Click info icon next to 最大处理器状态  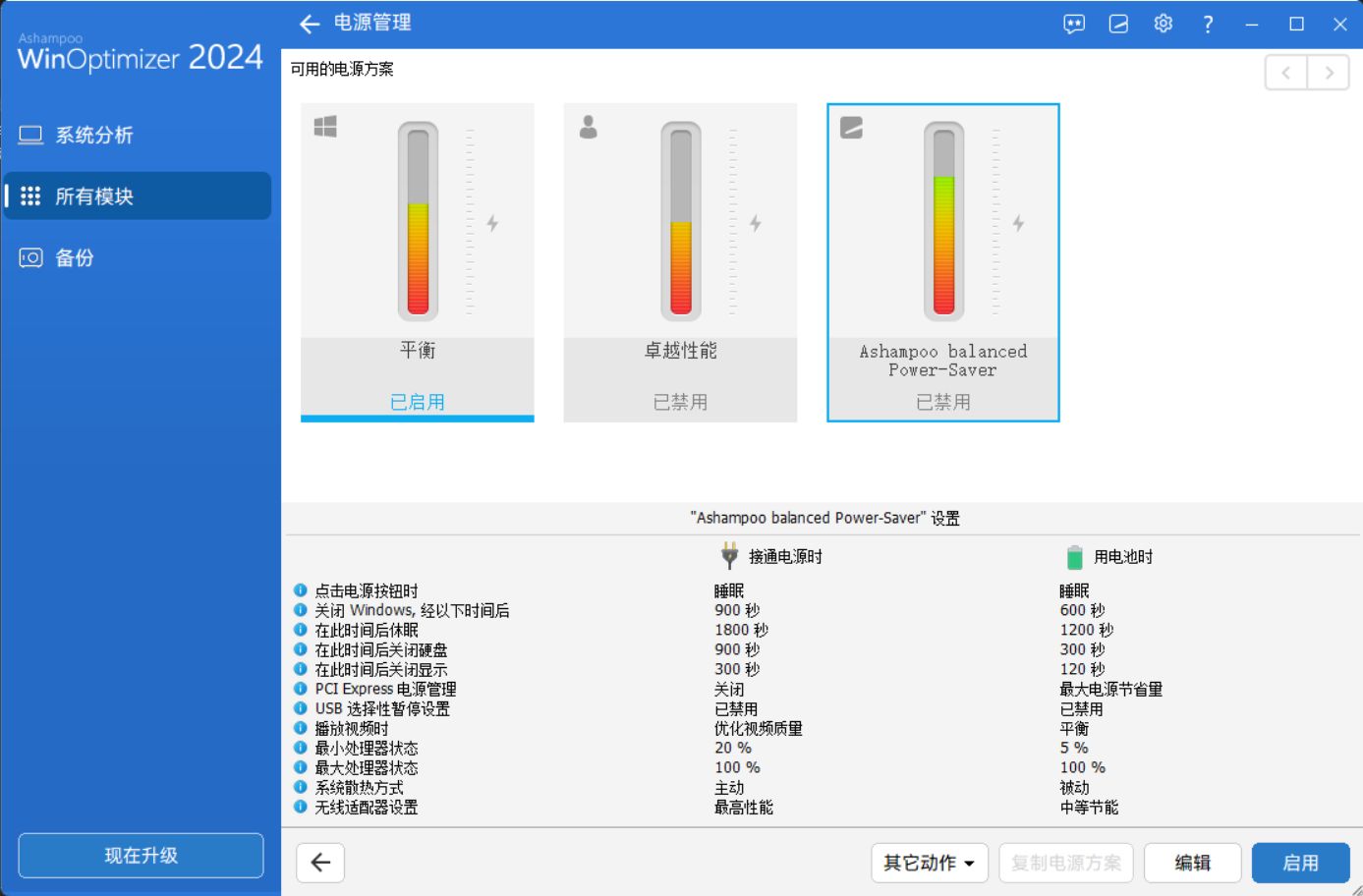[301, 767]
